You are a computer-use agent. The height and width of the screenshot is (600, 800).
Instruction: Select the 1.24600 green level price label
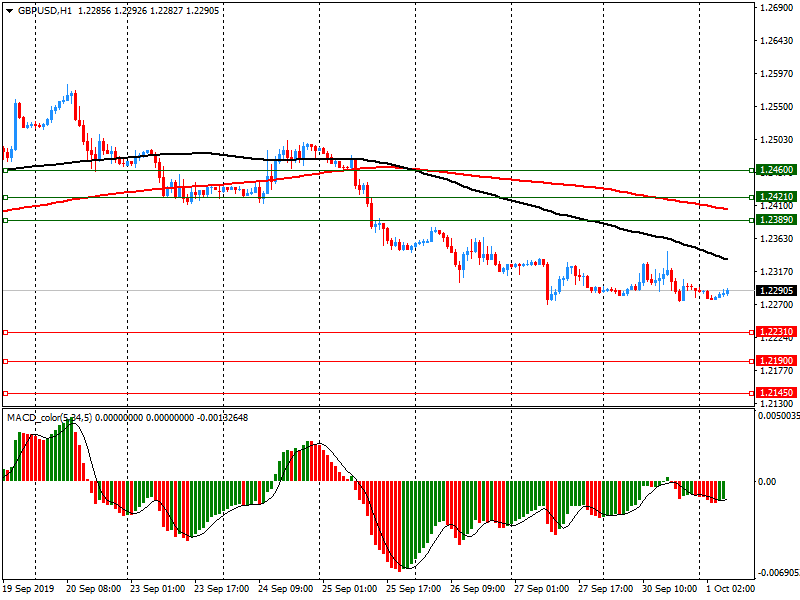776,170
